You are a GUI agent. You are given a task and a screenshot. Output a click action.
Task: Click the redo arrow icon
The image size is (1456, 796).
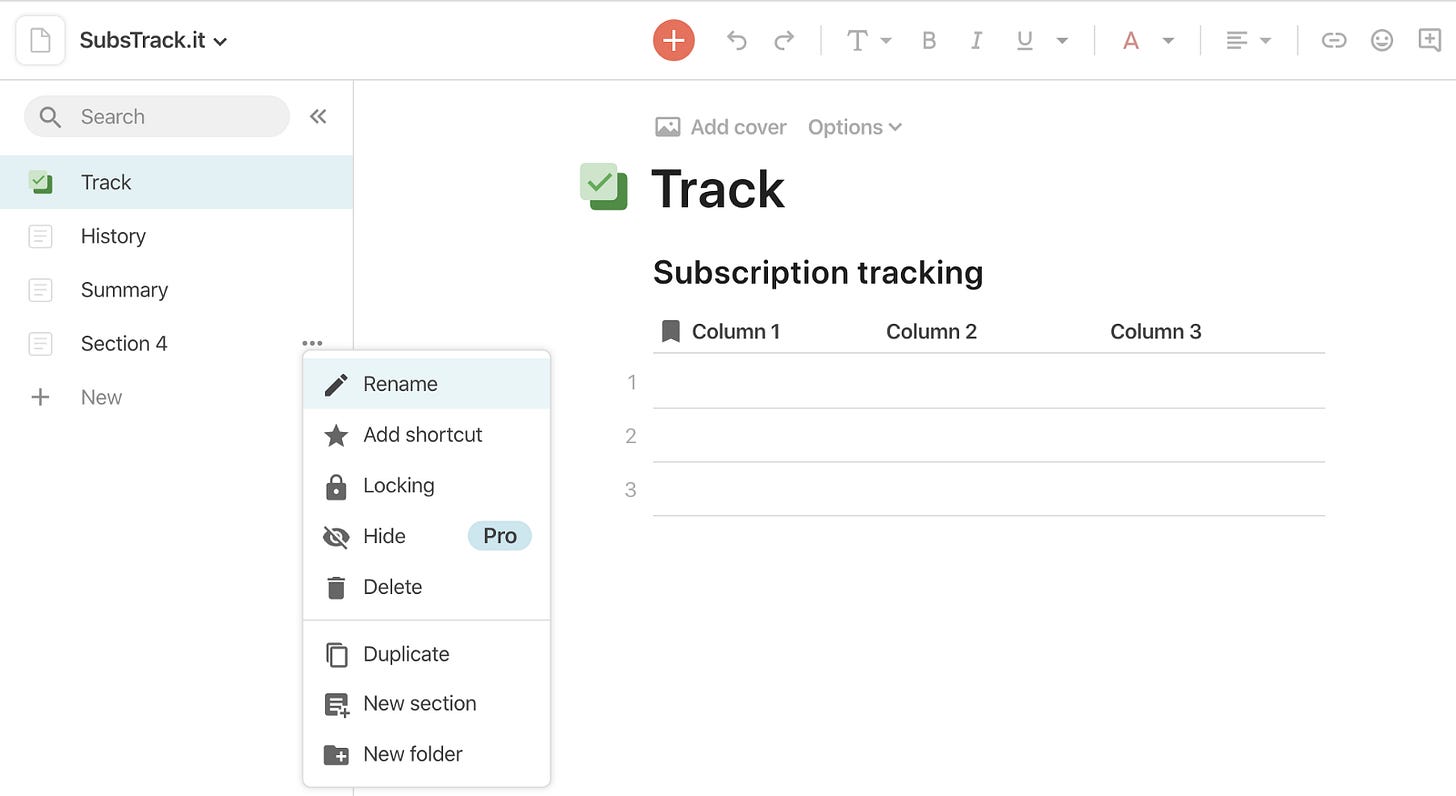coord(785,40)
